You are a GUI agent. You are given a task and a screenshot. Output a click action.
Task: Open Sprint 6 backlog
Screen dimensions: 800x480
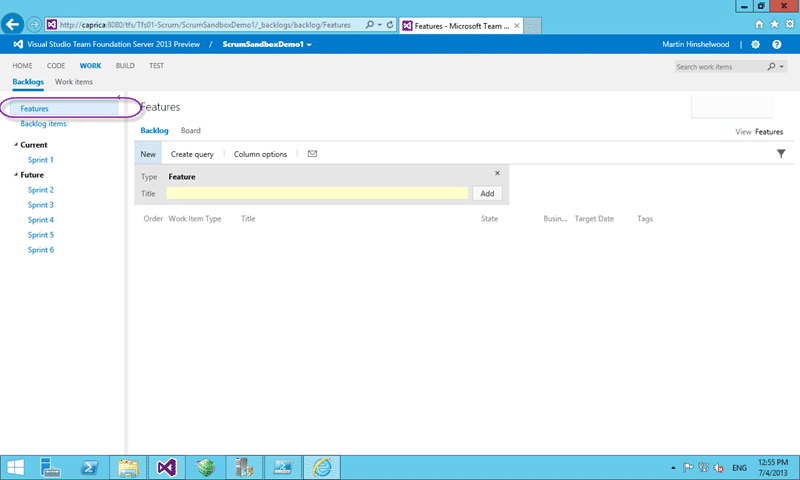point(41,250)
